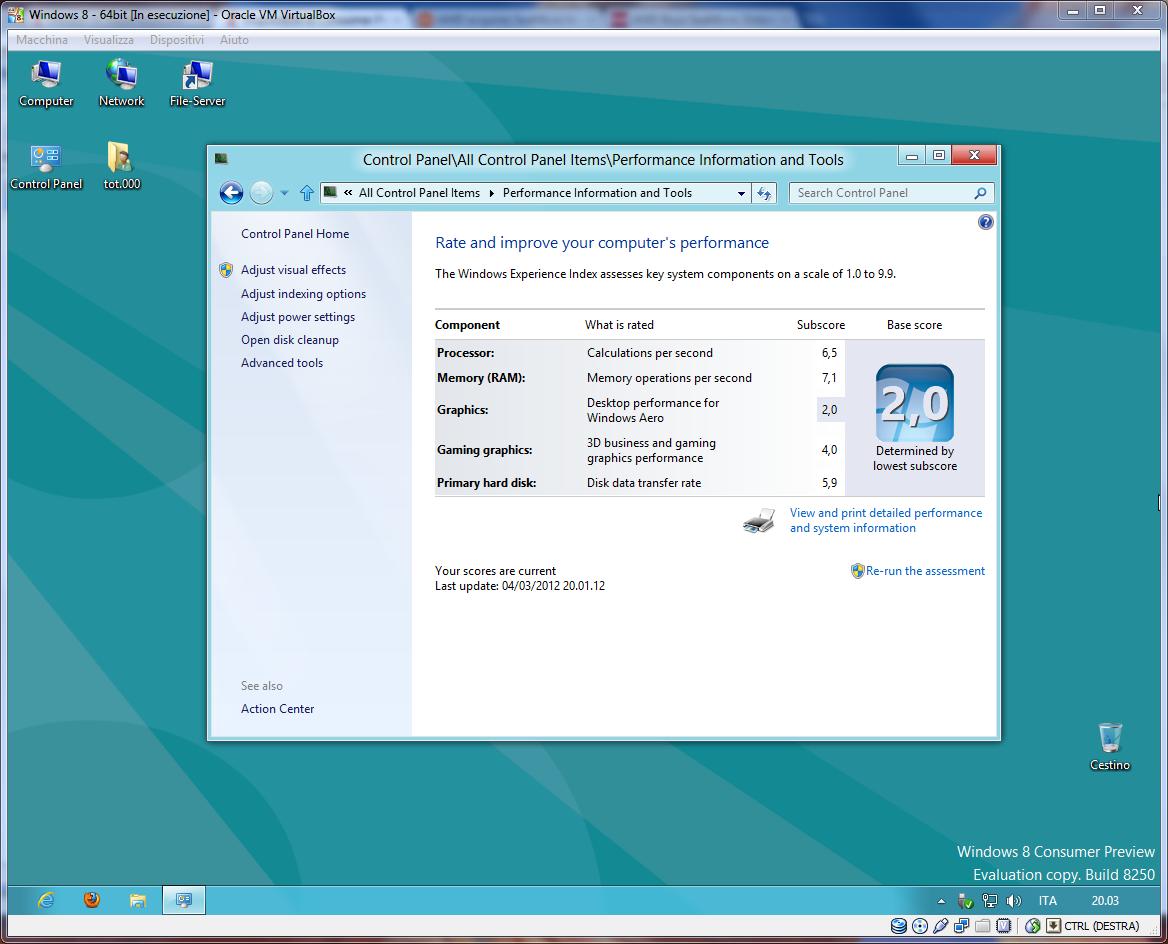
Task: Launch Firefox from the taskbar
Action: (92, 900)
